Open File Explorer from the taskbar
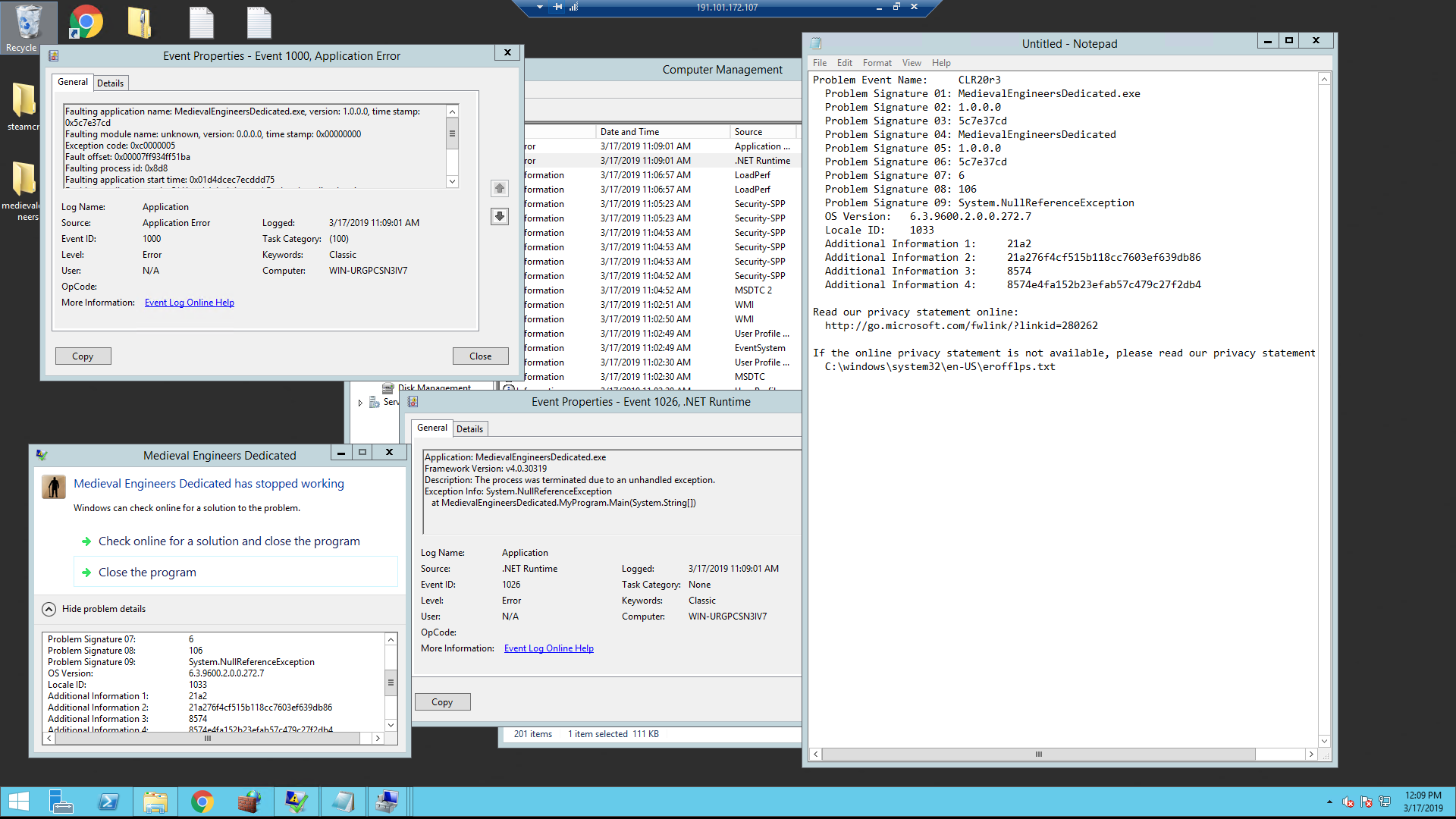Screen dimensions: 1456x819 tap(155, 802)
